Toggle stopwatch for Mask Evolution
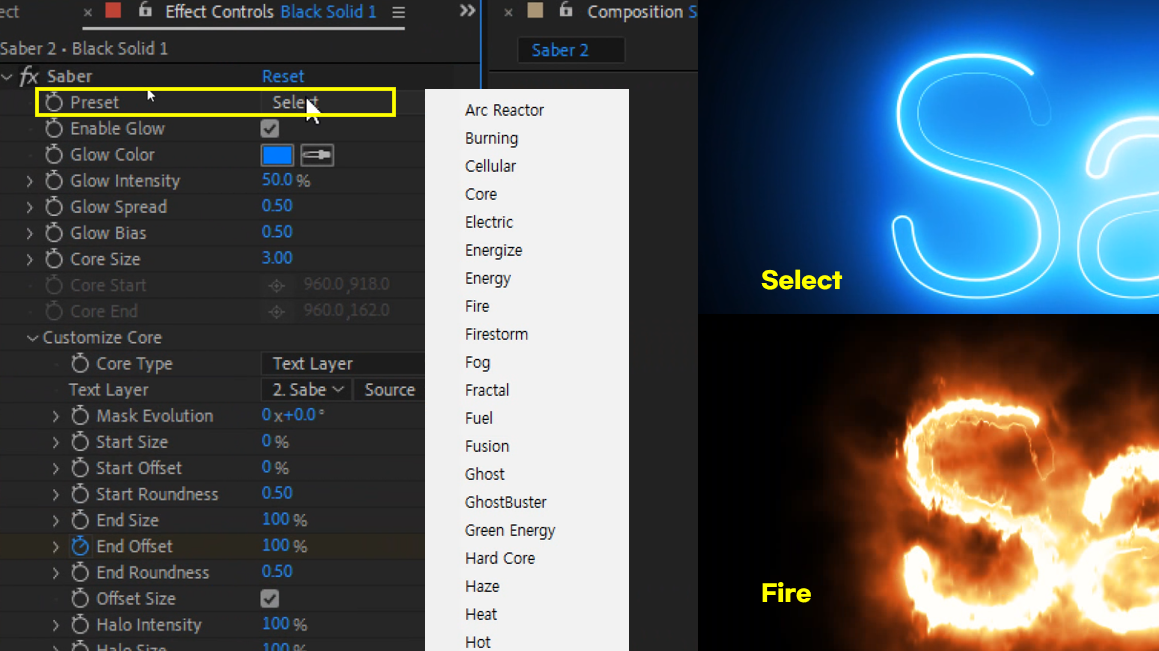The image size is (1159, 651). [80, 415]
